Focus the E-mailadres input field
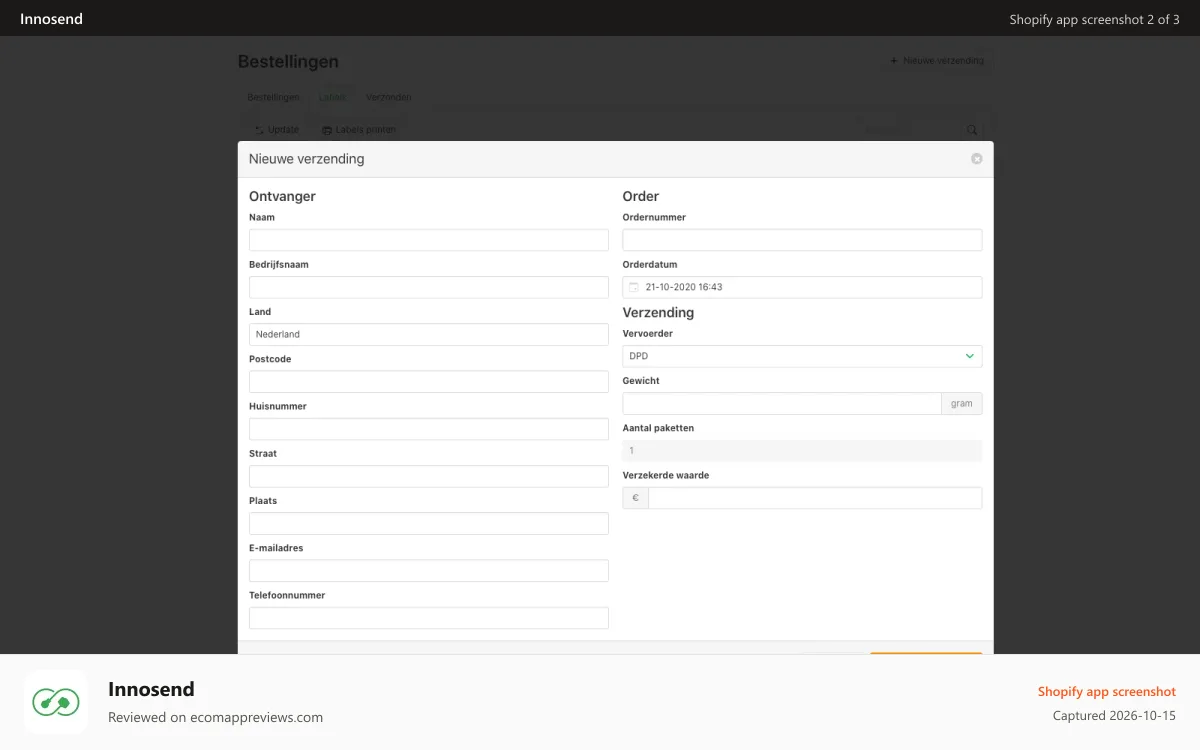This screenshot has width=1200, height=750. tap(429, 570)
